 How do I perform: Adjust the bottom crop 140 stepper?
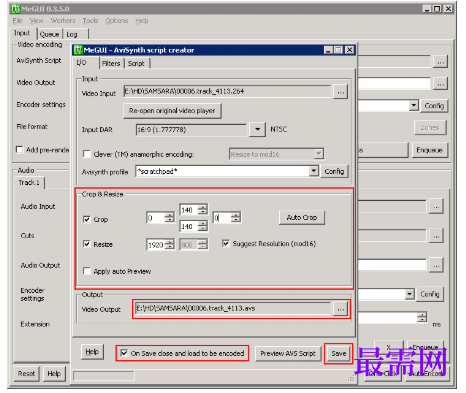tap(202, 226)
